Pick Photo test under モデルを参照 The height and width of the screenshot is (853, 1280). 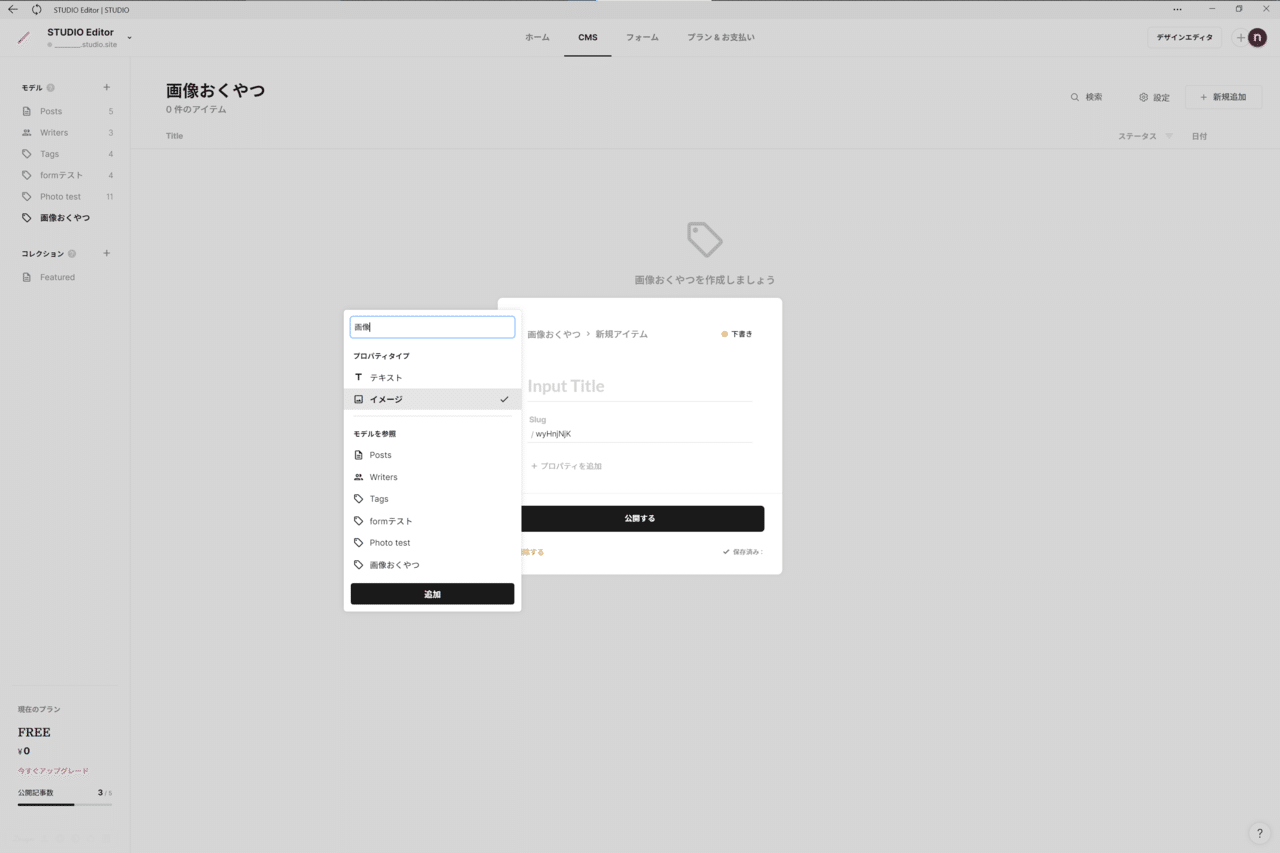(x=432, y=543)
